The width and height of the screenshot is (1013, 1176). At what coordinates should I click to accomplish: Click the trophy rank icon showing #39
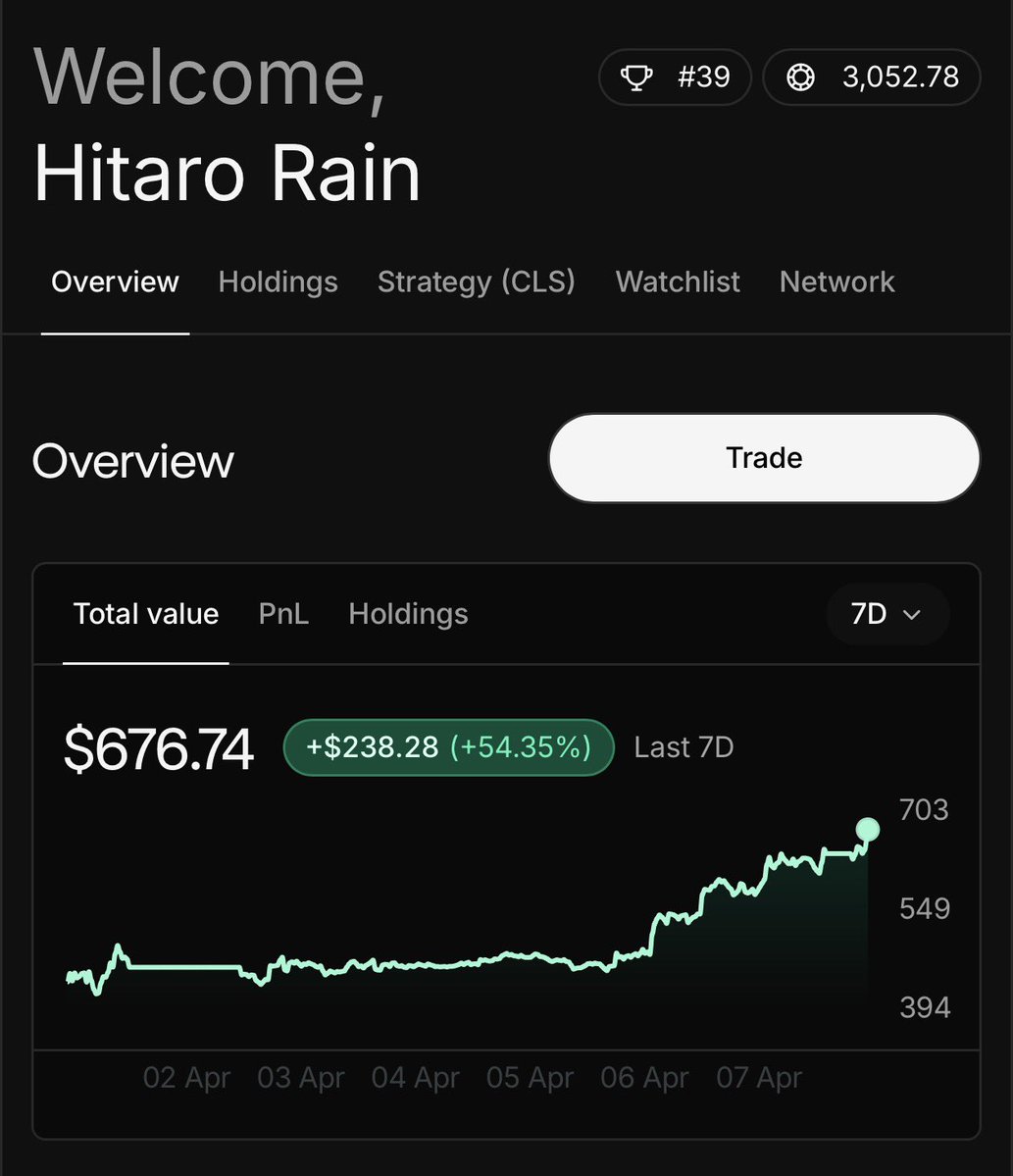(x=639, y=77)
